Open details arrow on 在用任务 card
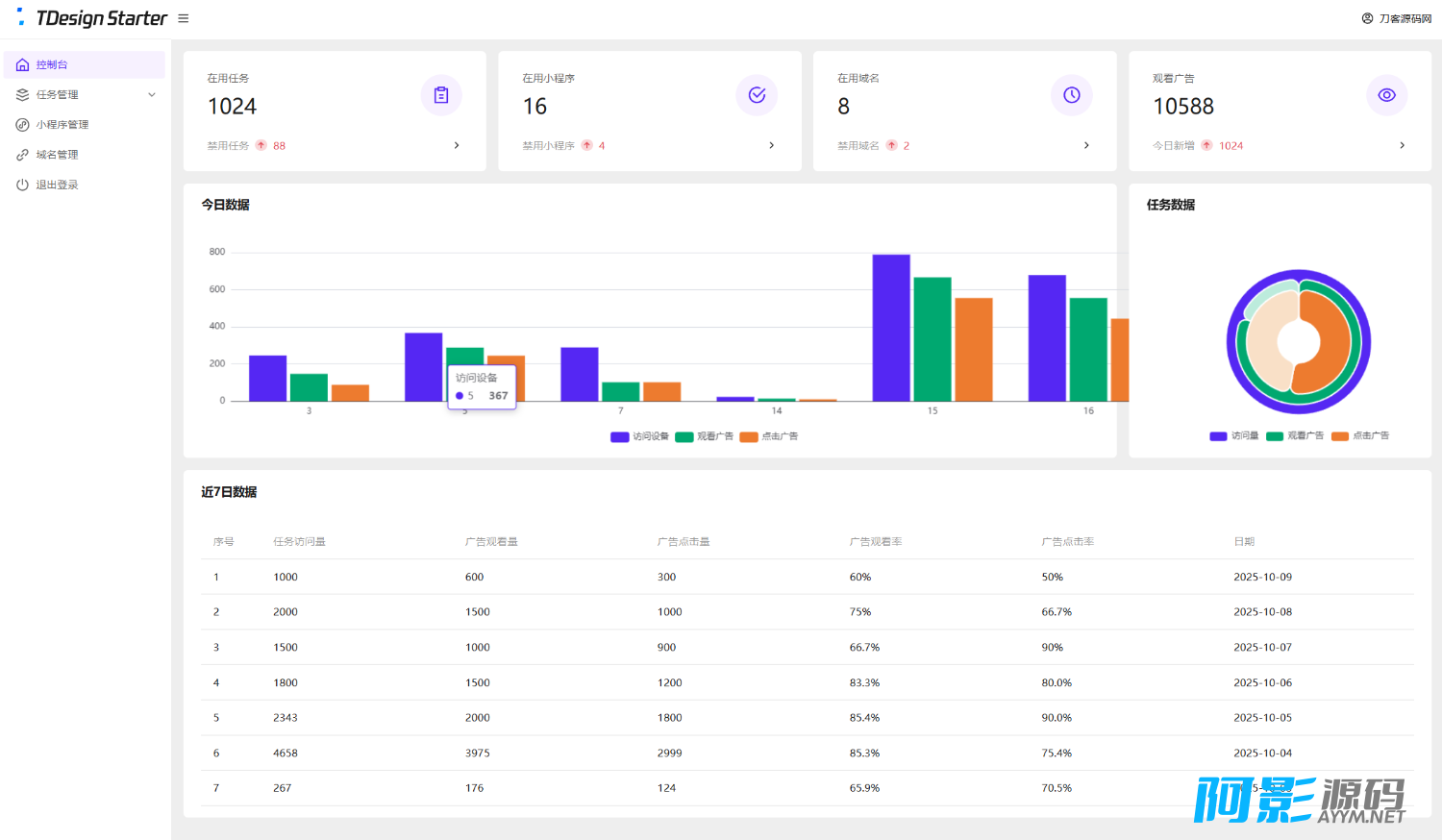 pyautogui.click(x=457, y=145)
